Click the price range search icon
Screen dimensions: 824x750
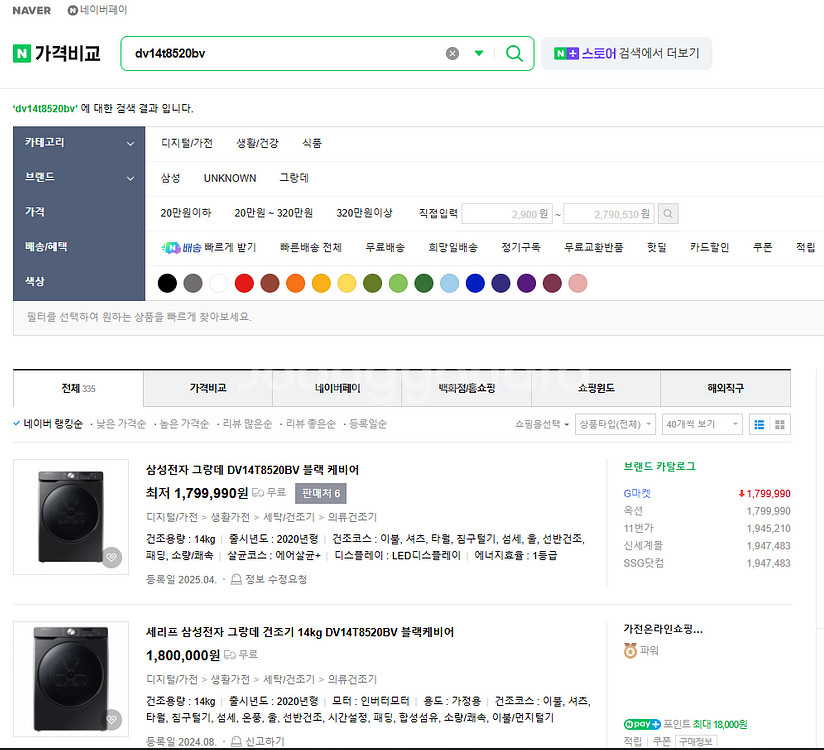668,213
